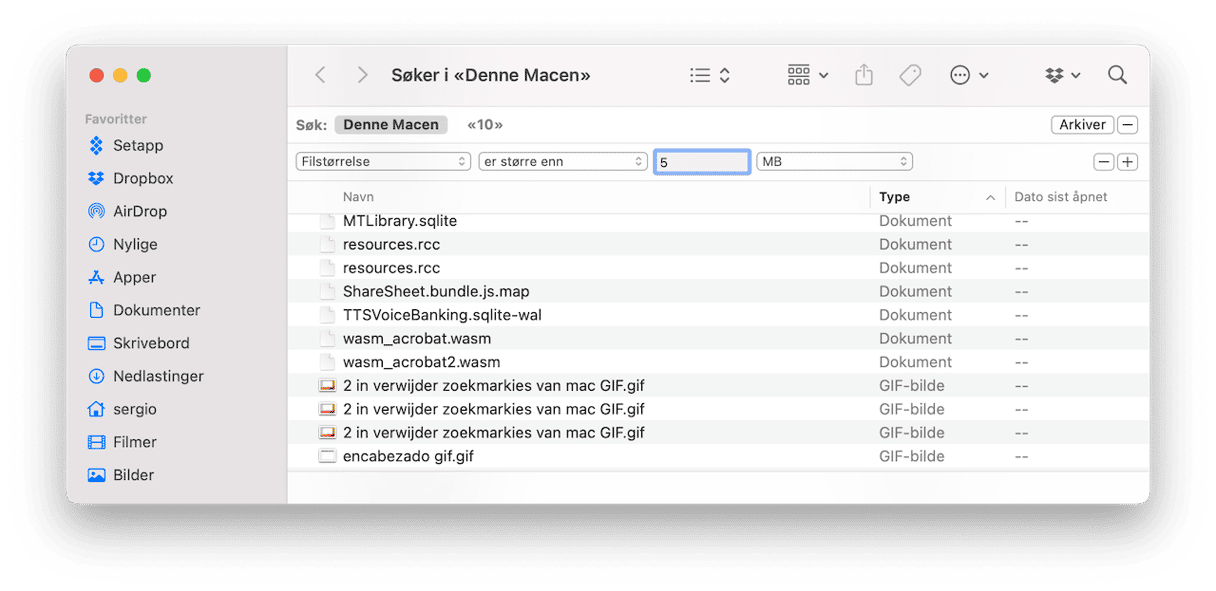Remove the filter row with minus
Screen dimensions: 1216x591
[1104, 162]
